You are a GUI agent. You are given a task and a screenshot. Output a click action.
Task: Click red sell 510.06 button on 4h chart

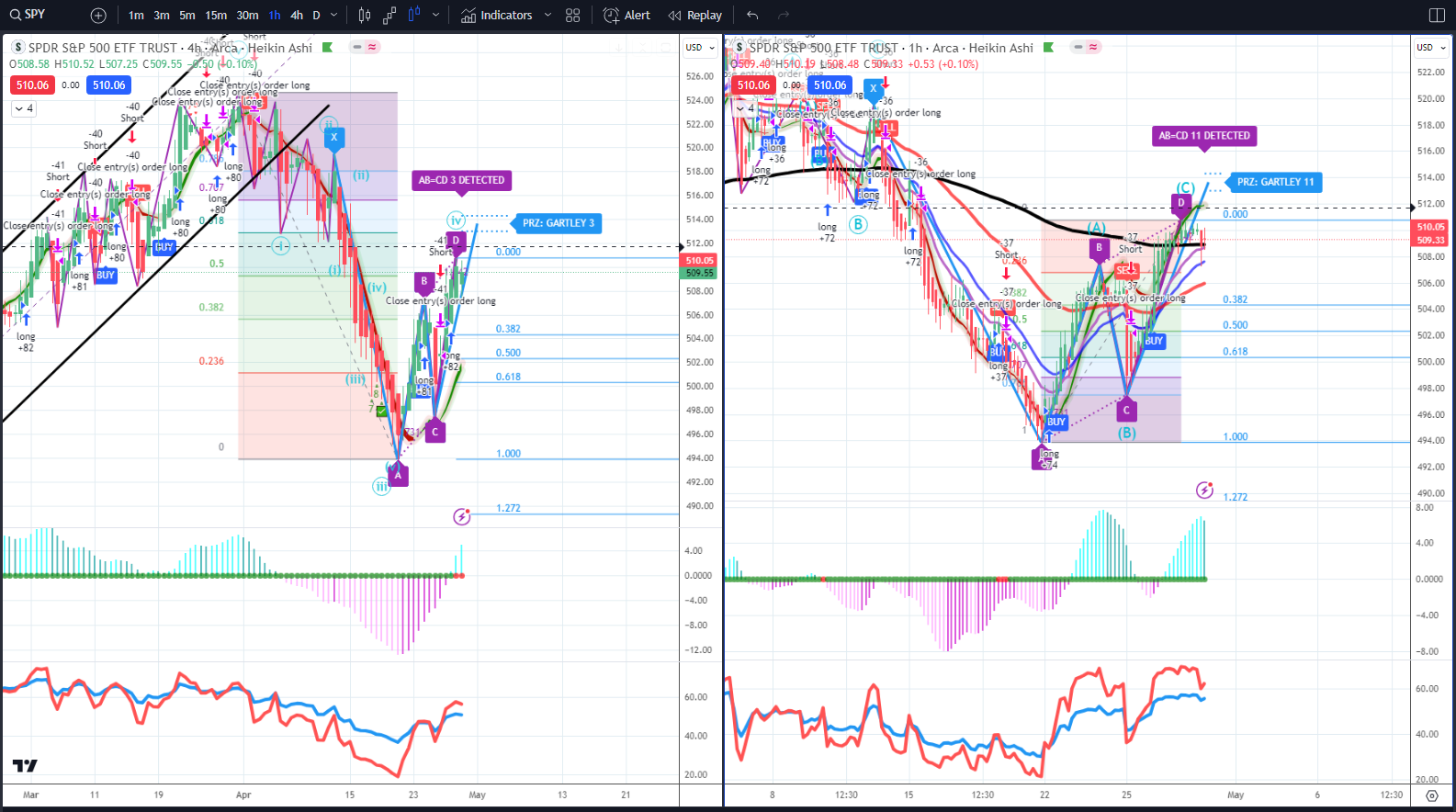[32, 85]
